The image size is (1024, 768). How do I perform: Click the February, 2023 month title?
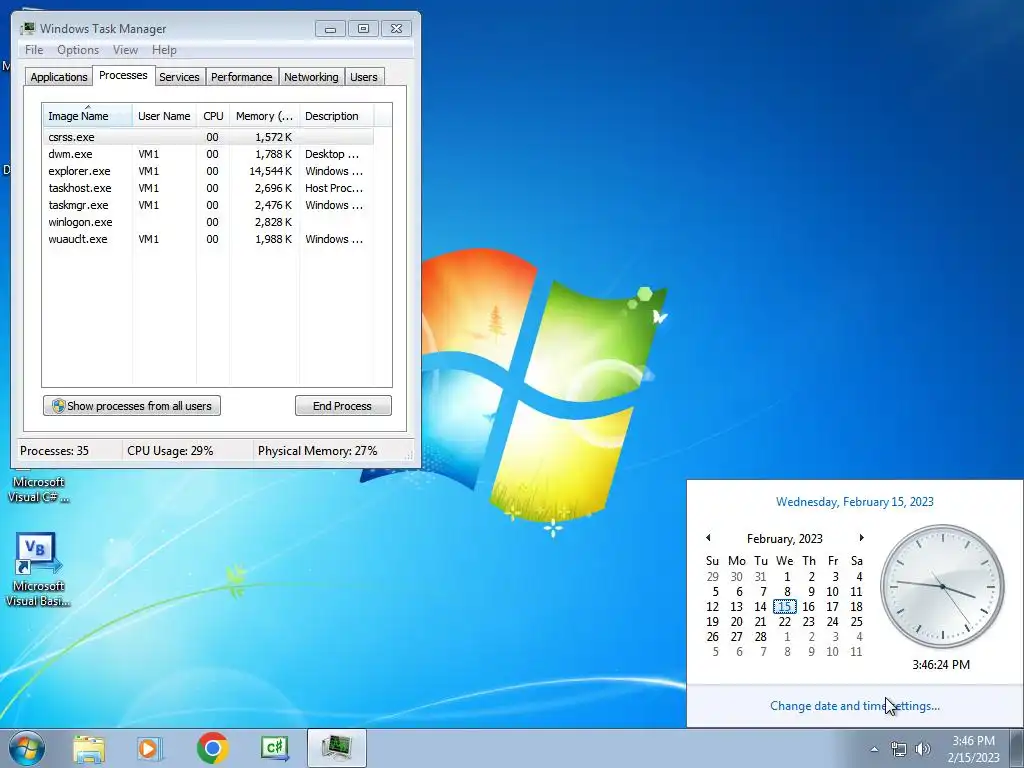[784, 539]
